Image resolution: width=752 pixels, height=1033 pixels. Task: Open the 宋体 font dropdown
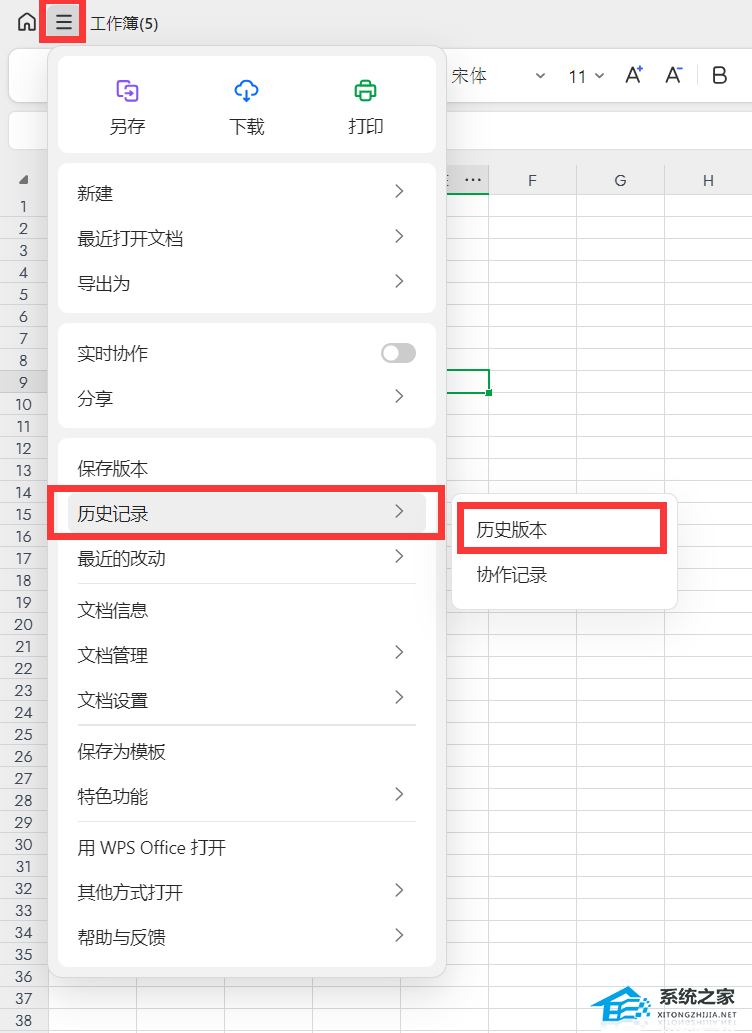click(x=498, y=76)
